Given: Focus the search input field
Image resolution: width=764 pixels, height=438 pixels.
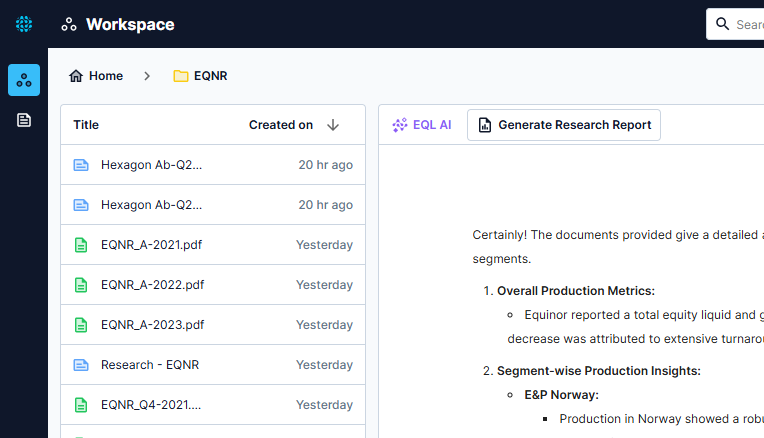Looking at the screenshot, I should click(x=735, y=24).
